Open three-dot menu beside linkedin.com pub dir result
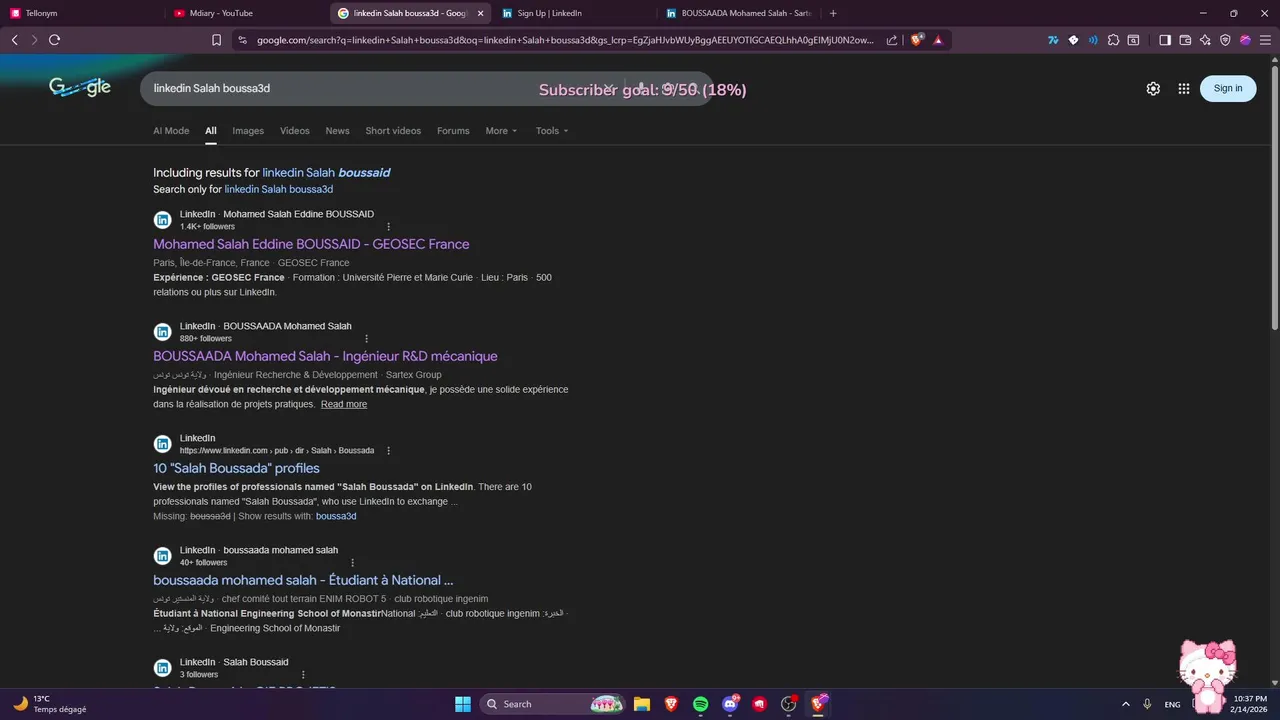 tap(389, 450)
